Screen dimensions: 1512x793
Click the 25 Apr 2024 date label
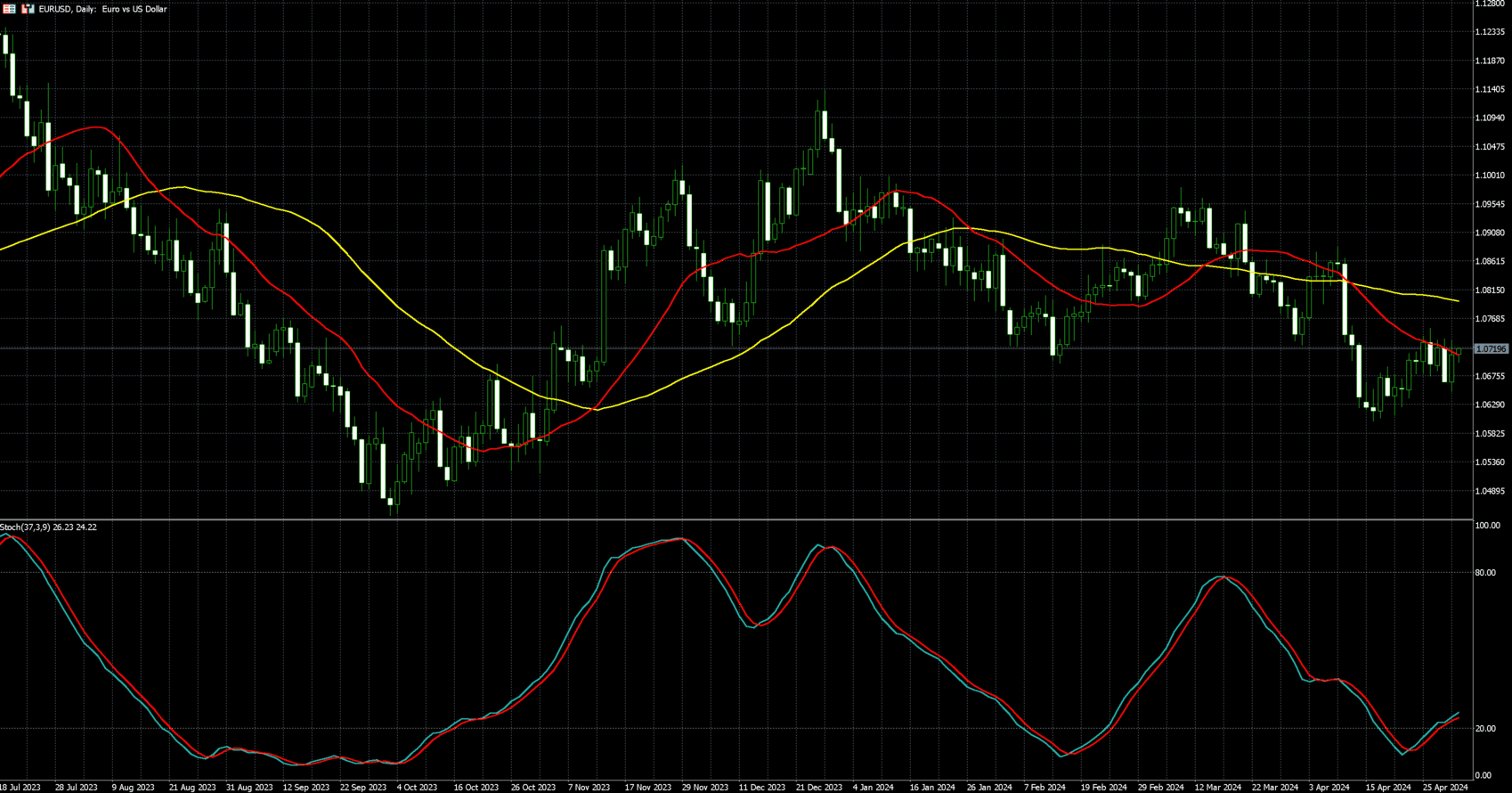click(1445, 788)
